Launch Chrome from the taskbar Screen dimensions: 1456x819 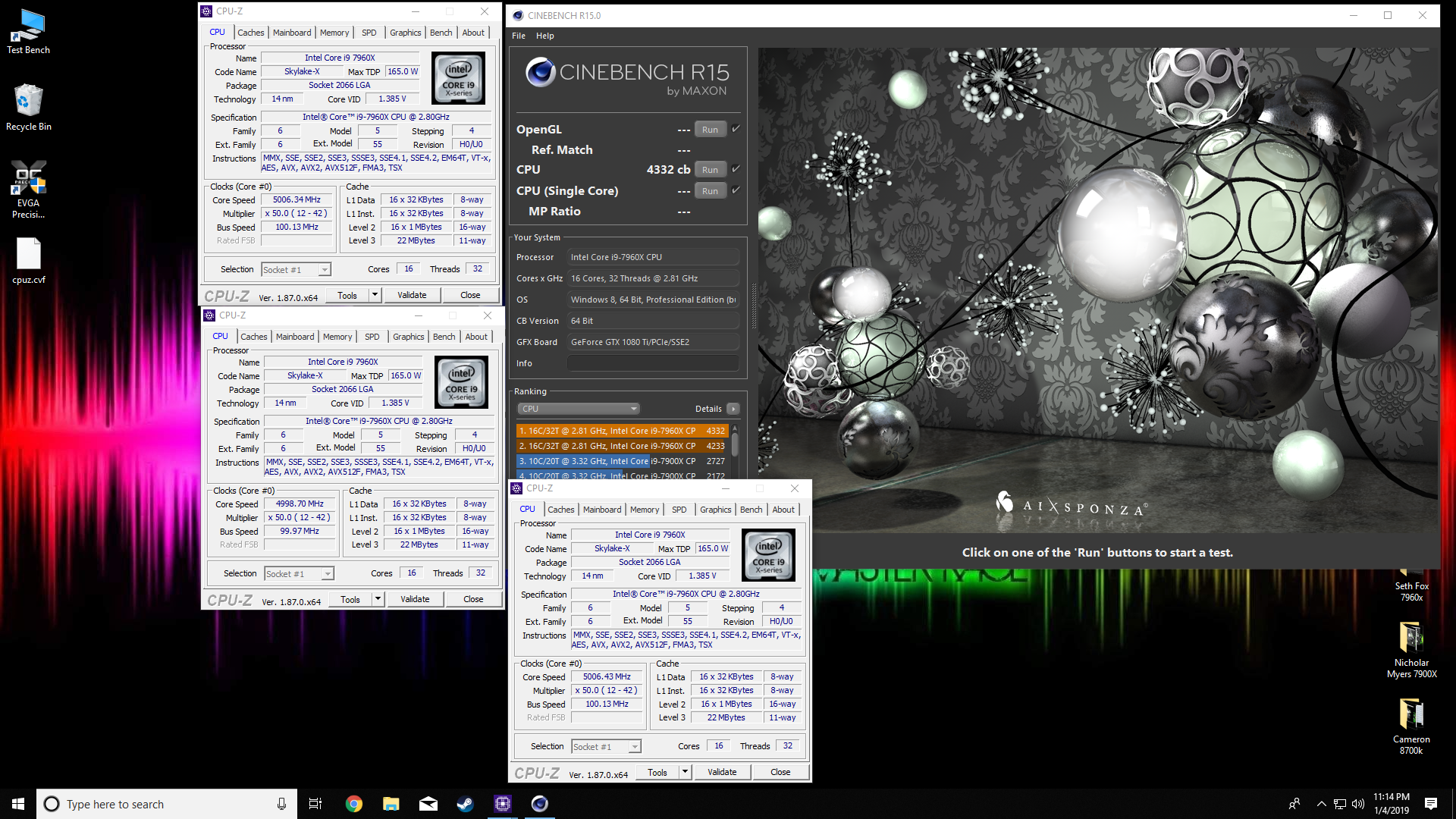pos(353,804)
